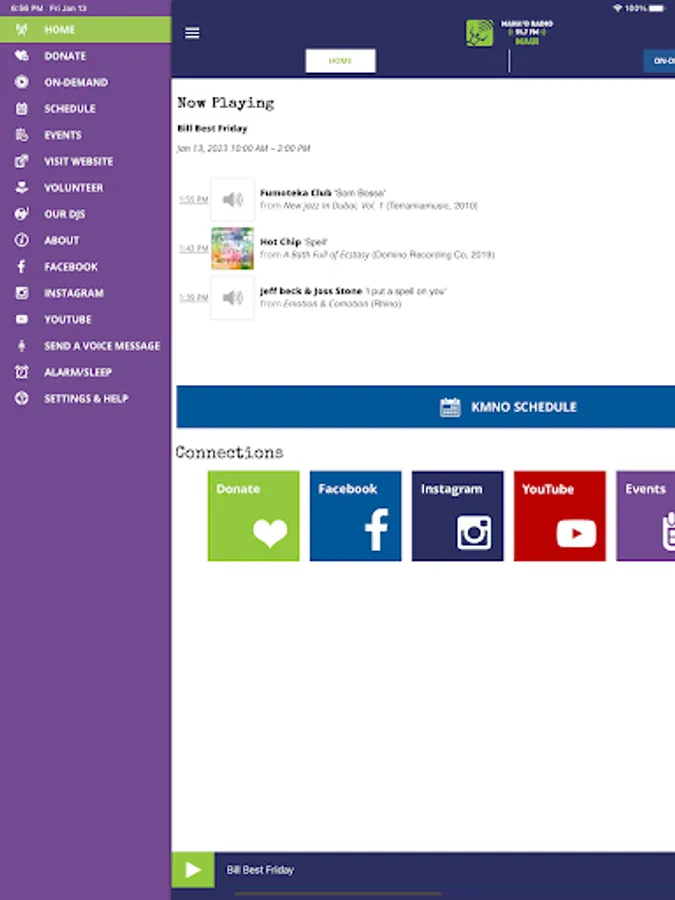Click the About info icon

tap(22, 240)
